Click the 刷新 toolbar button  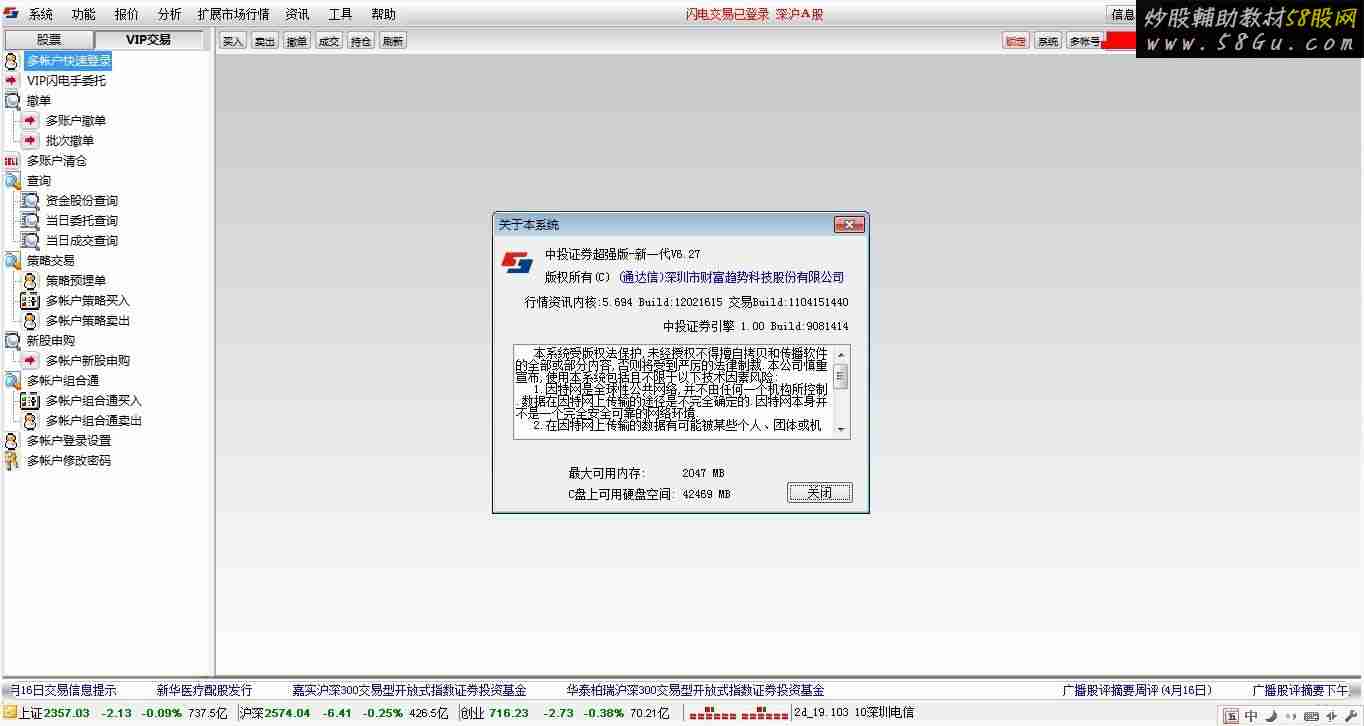393,41
